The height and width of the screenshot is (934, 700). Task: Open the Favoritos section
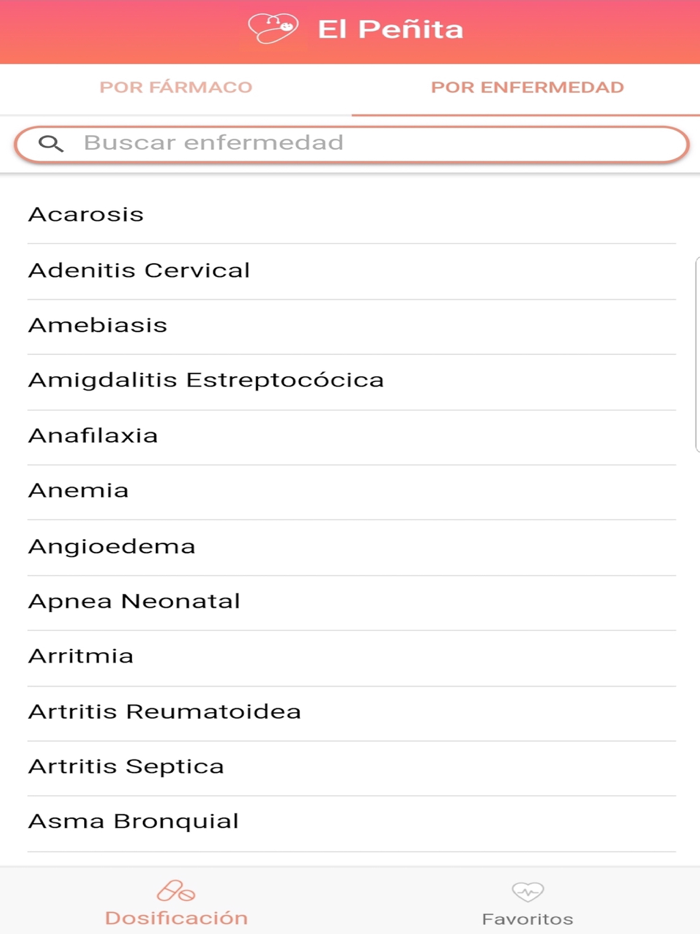click(528, 900)
